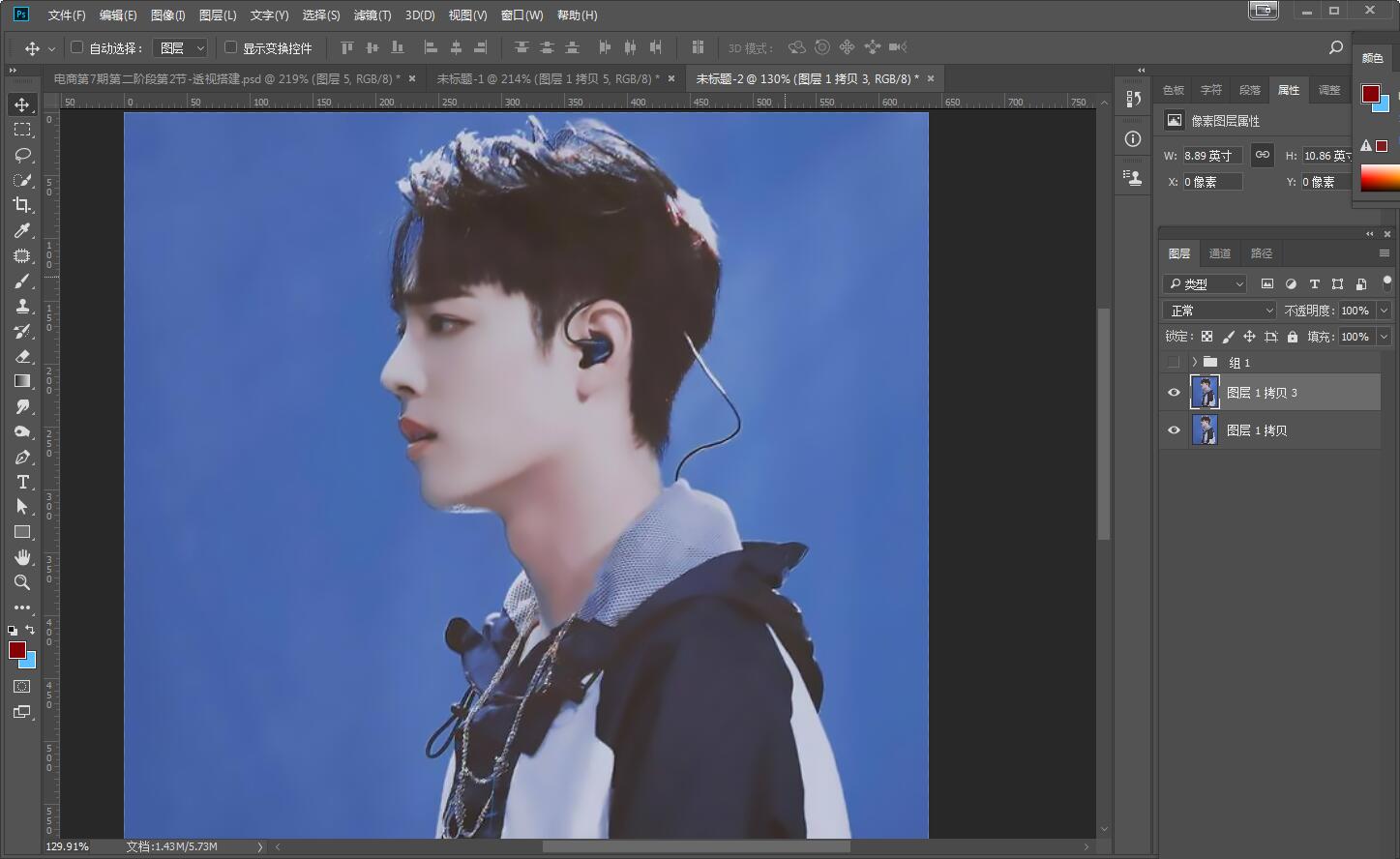The image size is (1400, 859).
Task: Switch to the 未标题-1 document tab
Action: click(548, 79)
